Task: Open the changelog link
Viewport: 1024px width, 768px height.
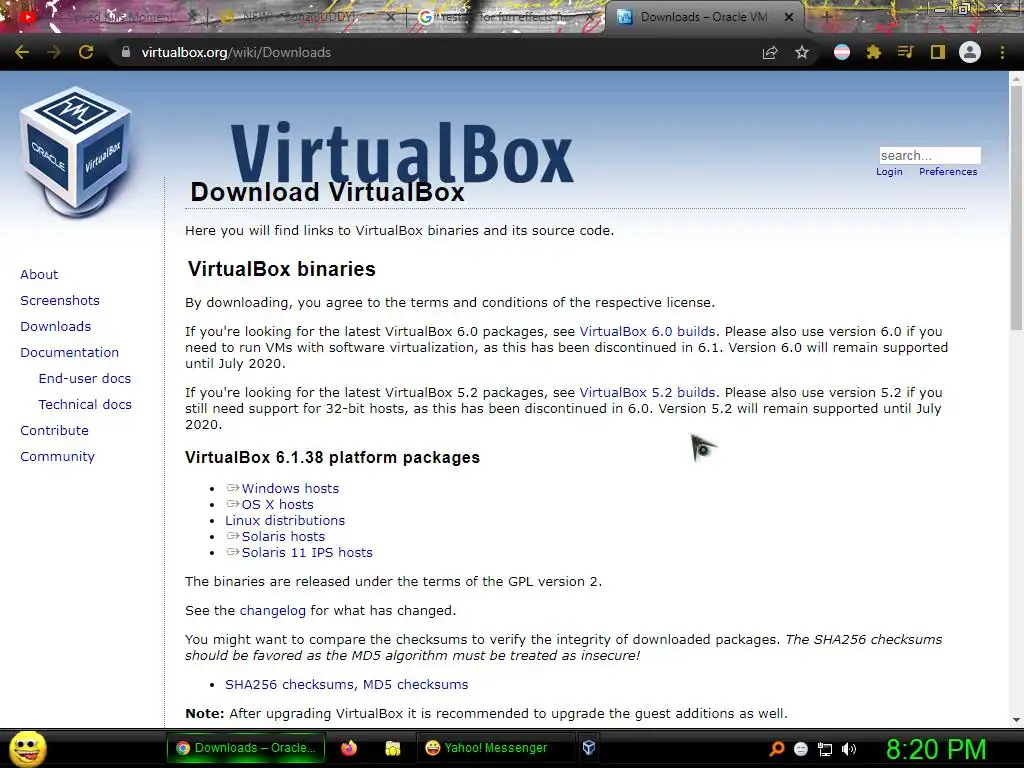Action: [x=272, y=611]
